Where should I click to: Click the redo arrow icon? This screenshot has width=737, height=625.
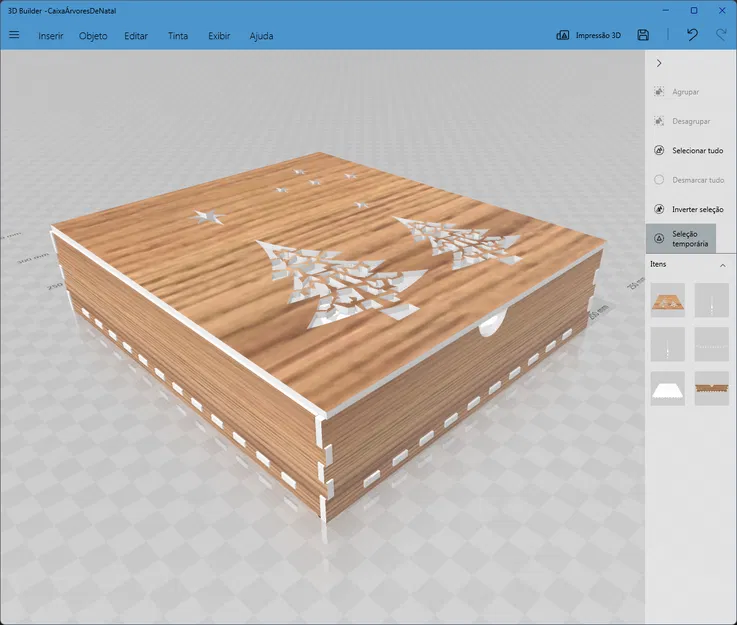click(x=721, y=35)
